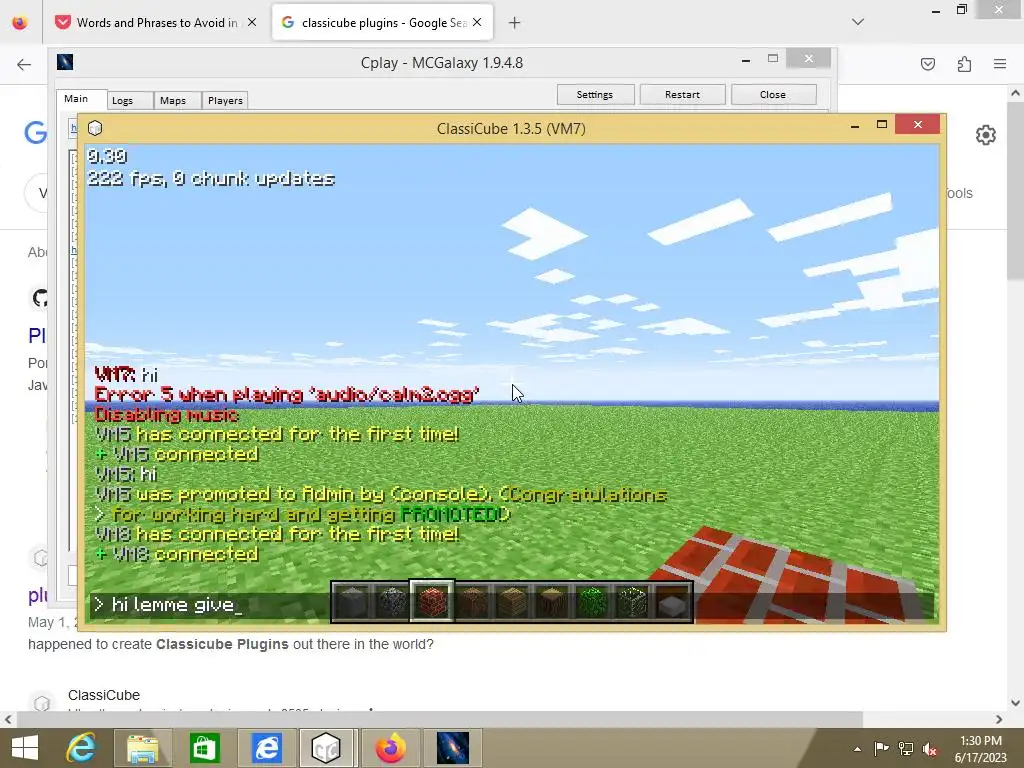Screen dimensions: 1024x768
Task: Select the dark speckled block in hotbar slot eight
Action: click(632, 601)
